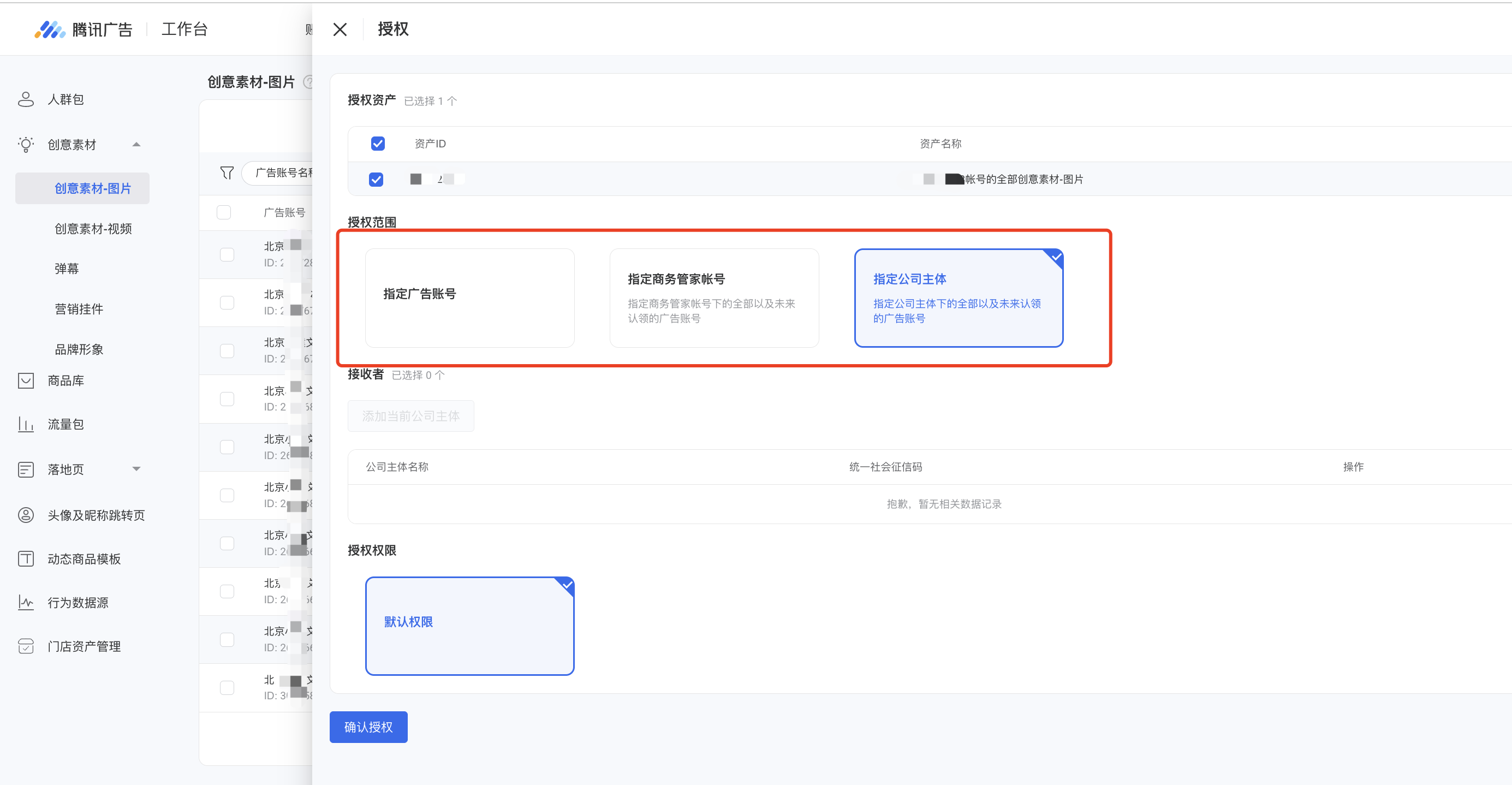Click the 门店资产管理 store icon
Screen dimensions: 1512x785
[26, 646]
